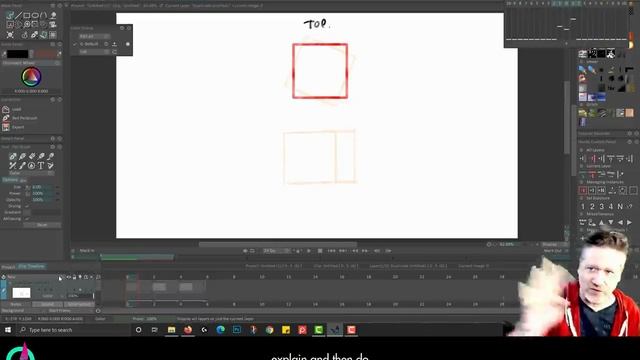Click the Red Pentouch custom action

click(x=24, y=118)
